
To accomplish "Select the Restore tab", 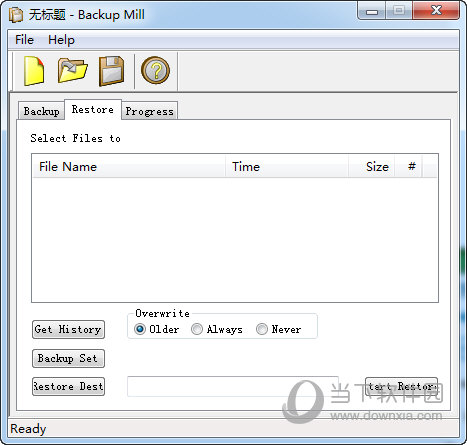I will (93, 109).
